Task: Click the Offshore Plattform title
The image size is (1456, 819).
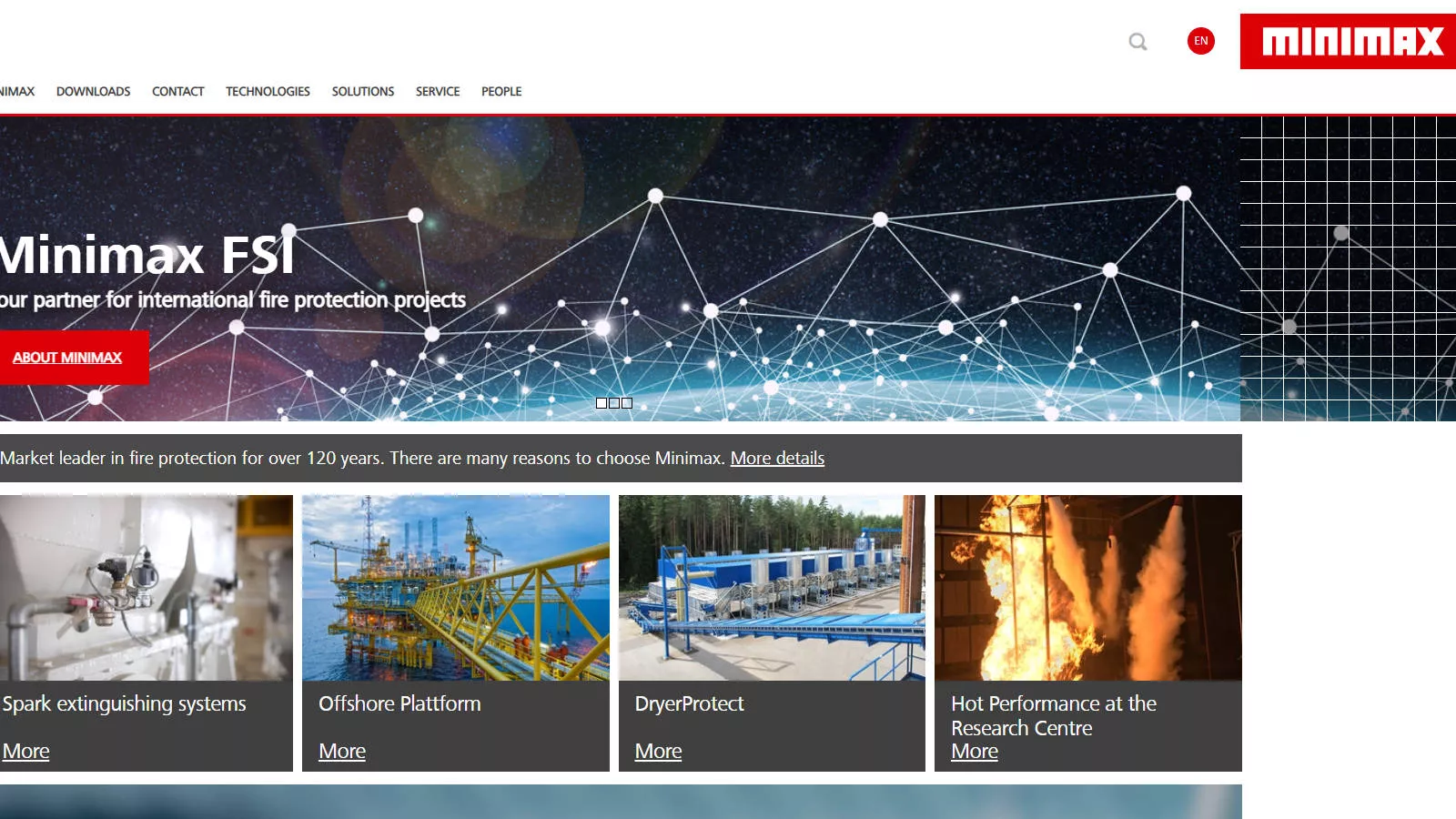Action: [x=399, y=703]
